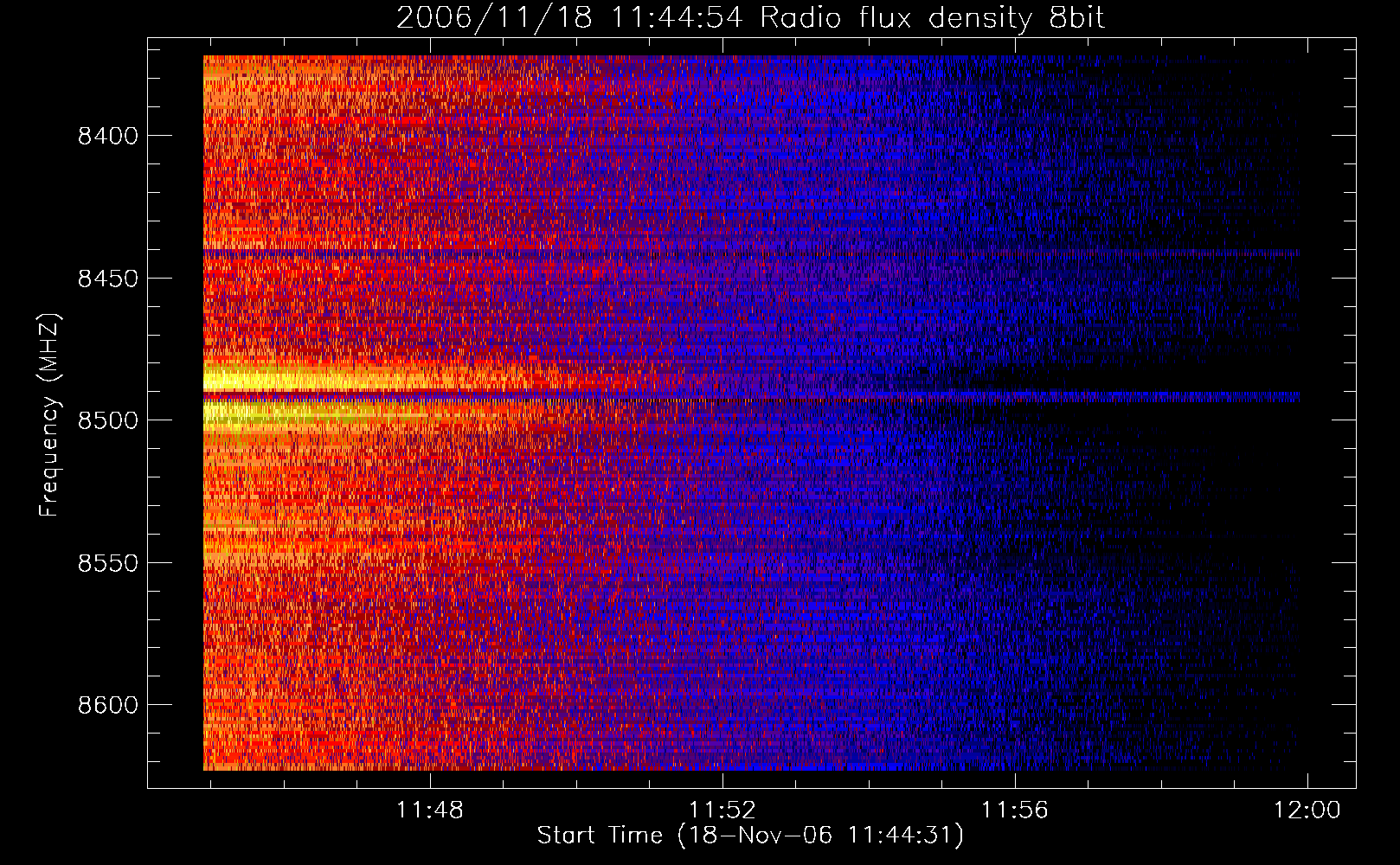Click the '12:00' time axis label

click(1307, 811)
